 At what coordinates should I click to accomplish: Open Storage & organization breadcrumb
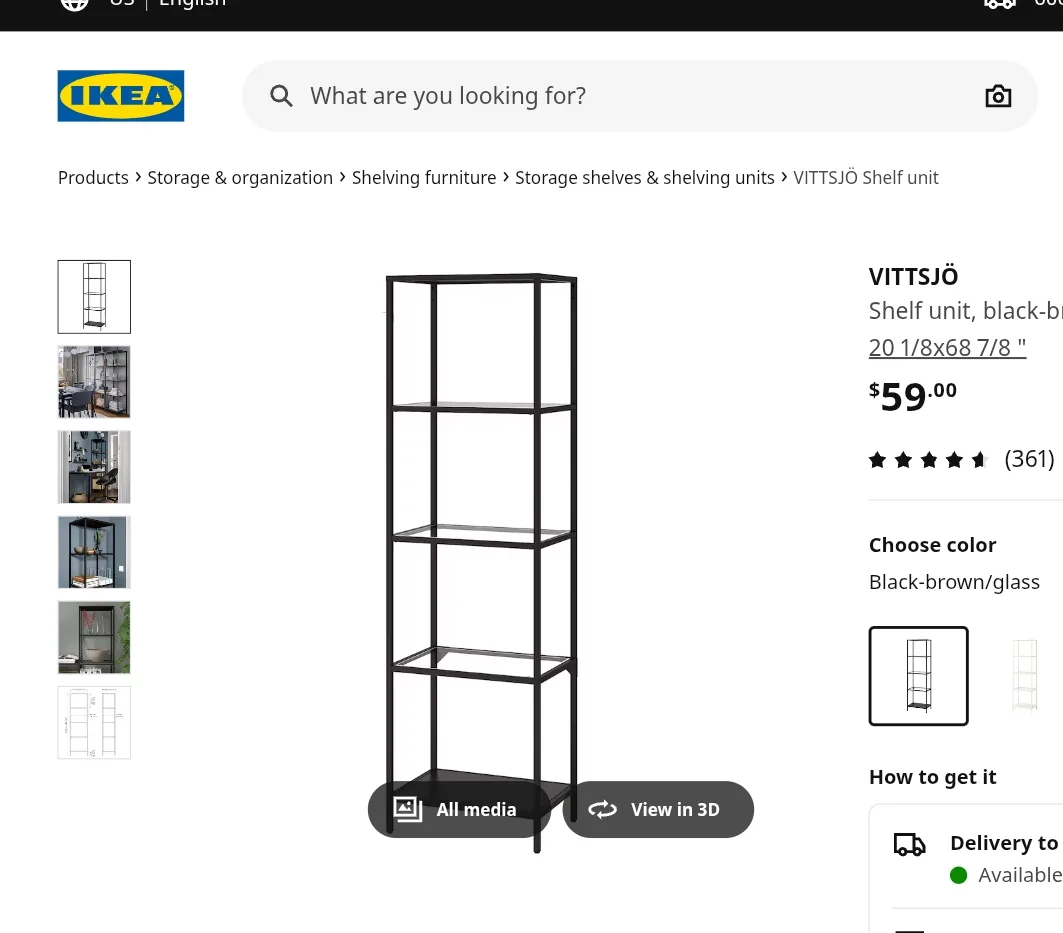(240, 178)
